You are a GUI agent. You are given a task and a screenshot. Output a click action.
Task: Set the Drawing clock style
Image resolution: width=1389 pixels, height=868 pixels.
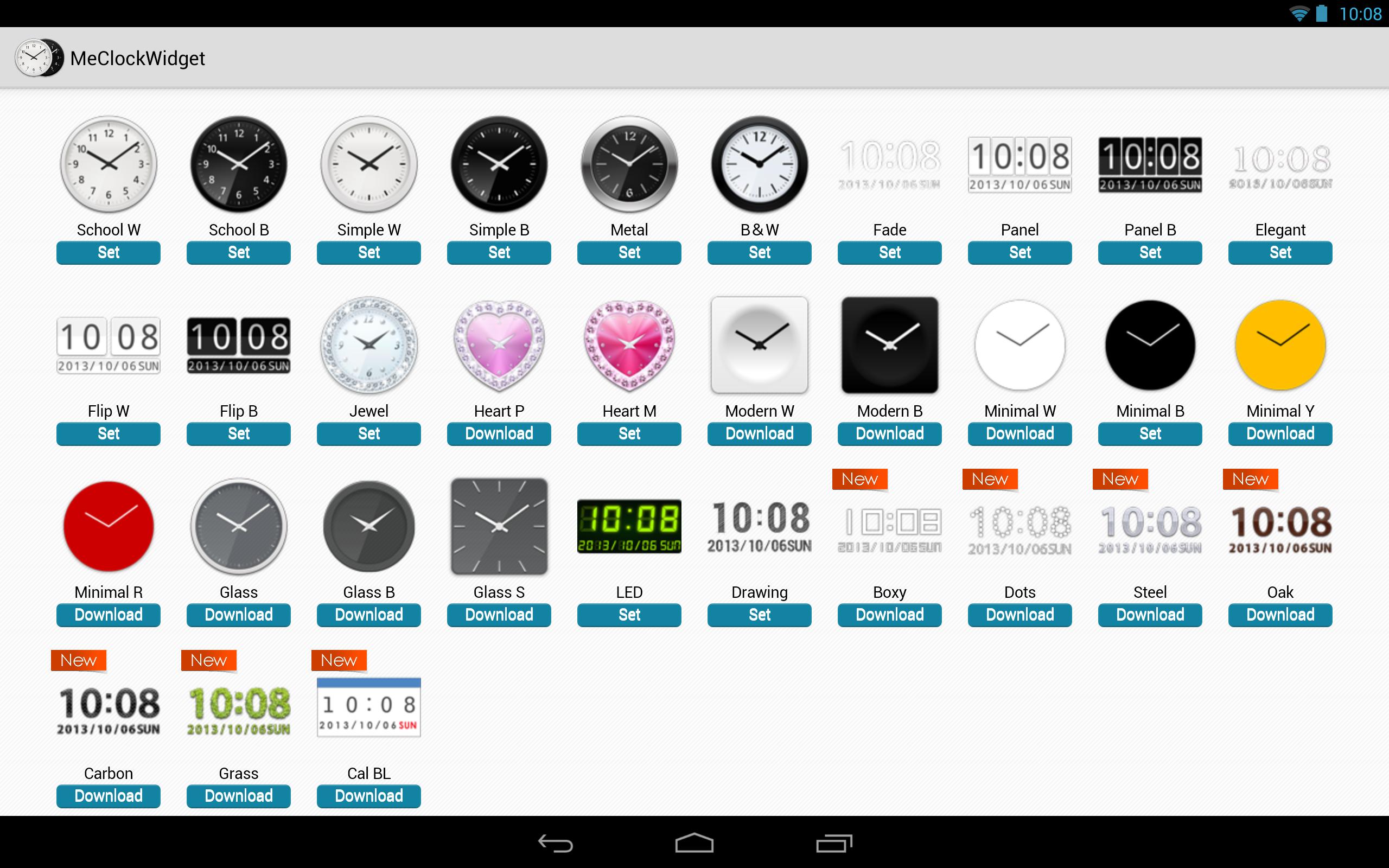tap(758, 614)
